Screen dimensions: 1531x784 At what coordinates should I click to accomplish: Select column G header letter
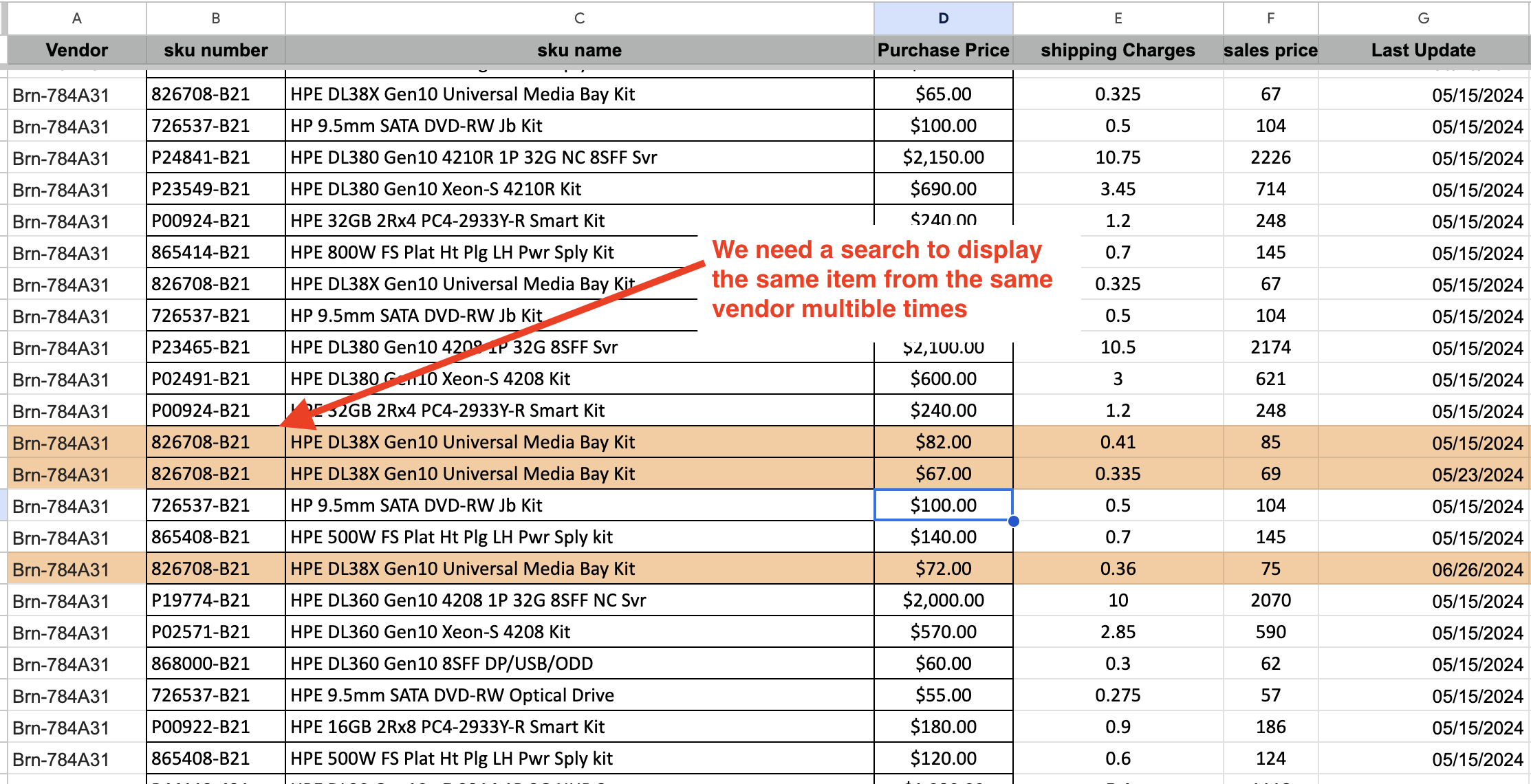pos(1423,19)
